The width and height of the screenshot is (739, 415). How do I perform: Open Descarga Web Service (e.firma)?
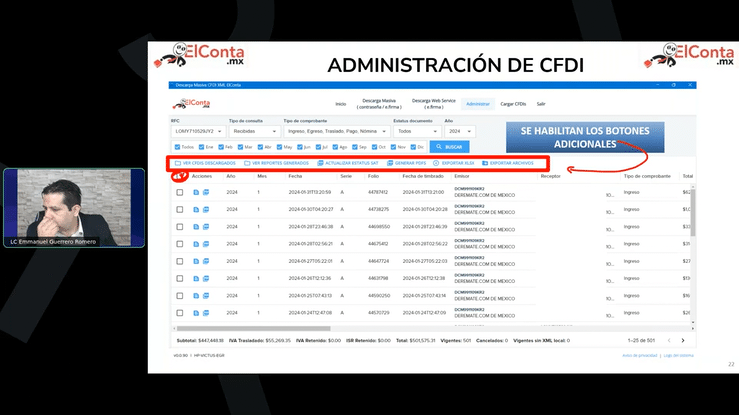tap(434, 104)
